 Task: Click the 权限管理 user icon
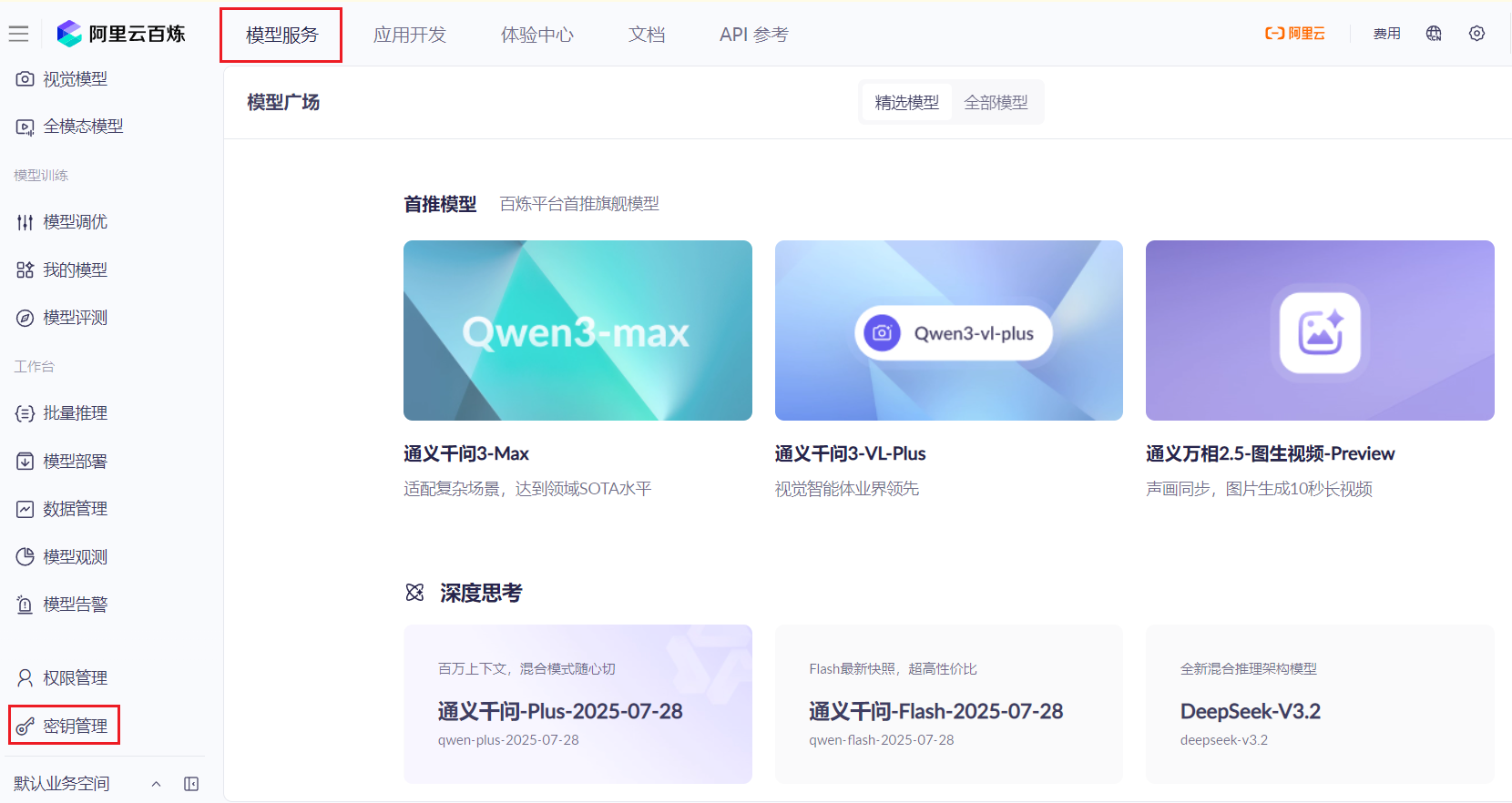pyautogui.click(x=26, y=678)
